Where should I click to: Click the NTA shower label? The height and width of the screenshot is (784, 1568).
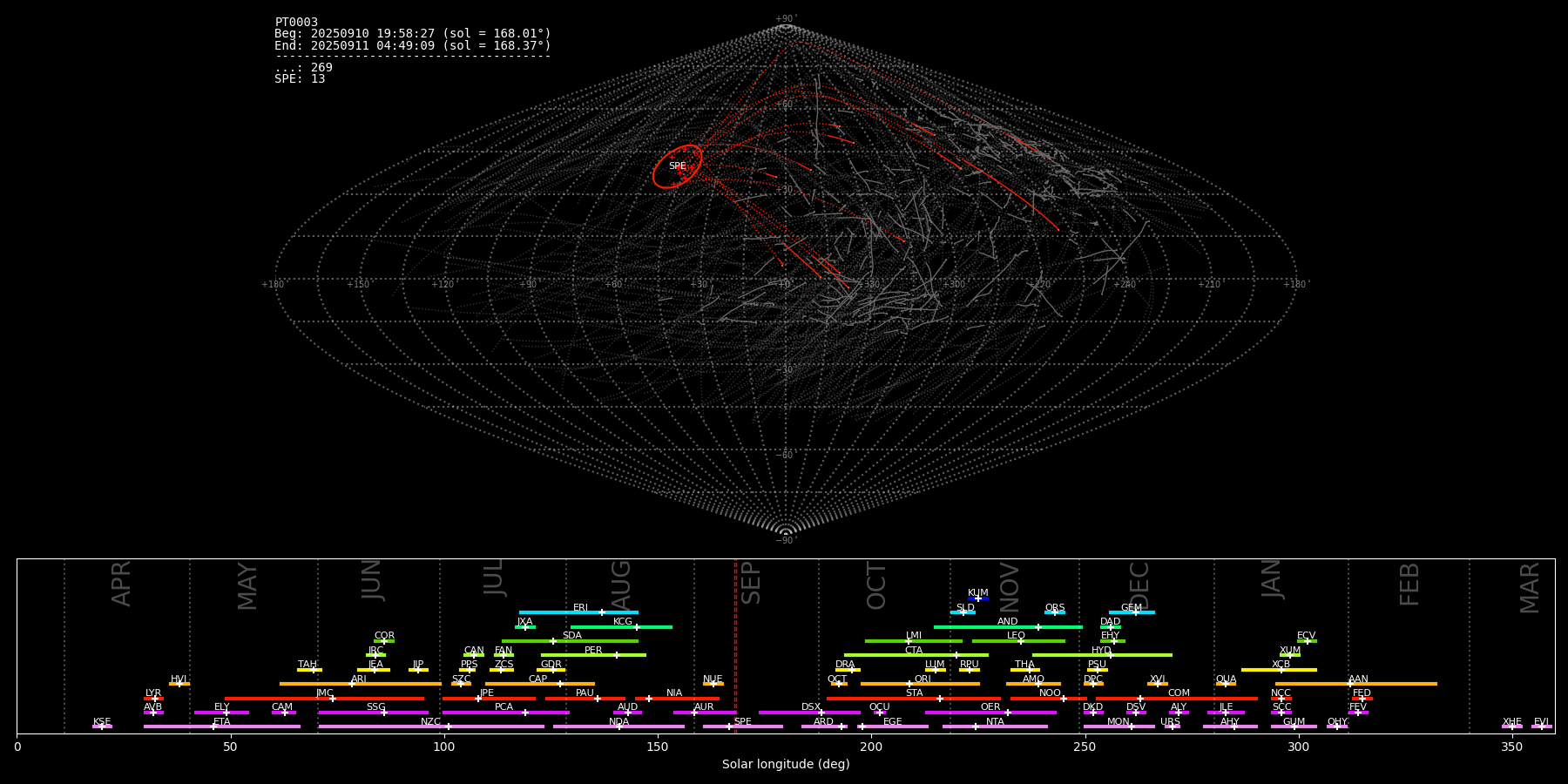click(995, 721)
